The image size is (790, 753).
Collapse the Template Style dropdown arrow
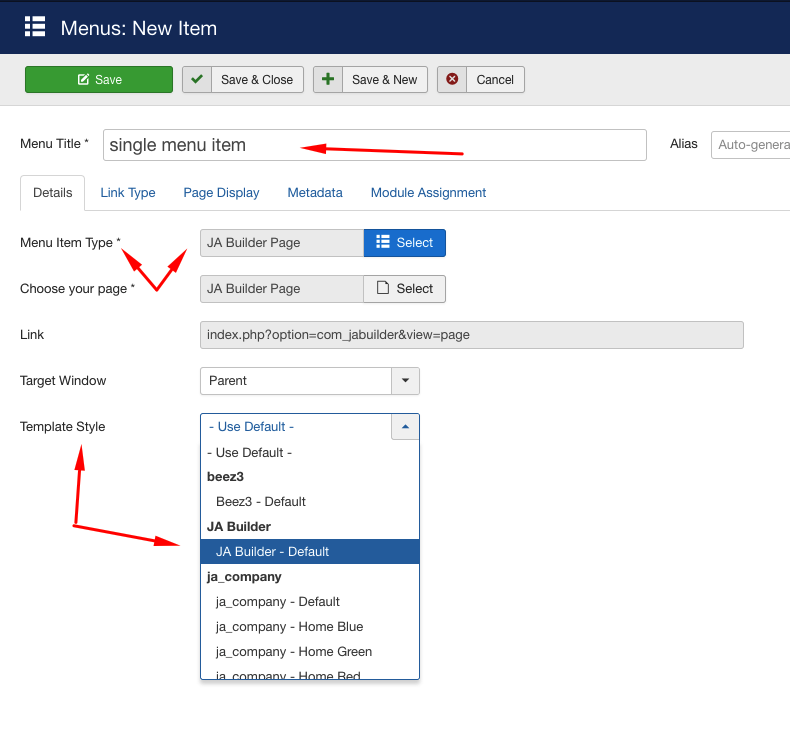pyautogui.click(x=405, y=427)
